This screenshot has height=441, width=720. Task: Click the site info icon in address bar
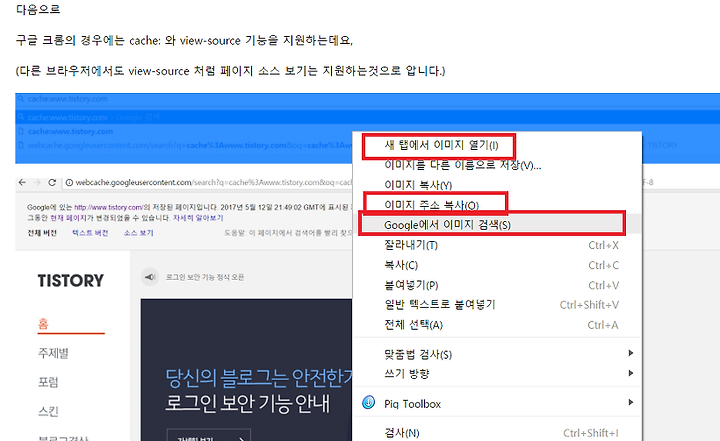point(69,182)
